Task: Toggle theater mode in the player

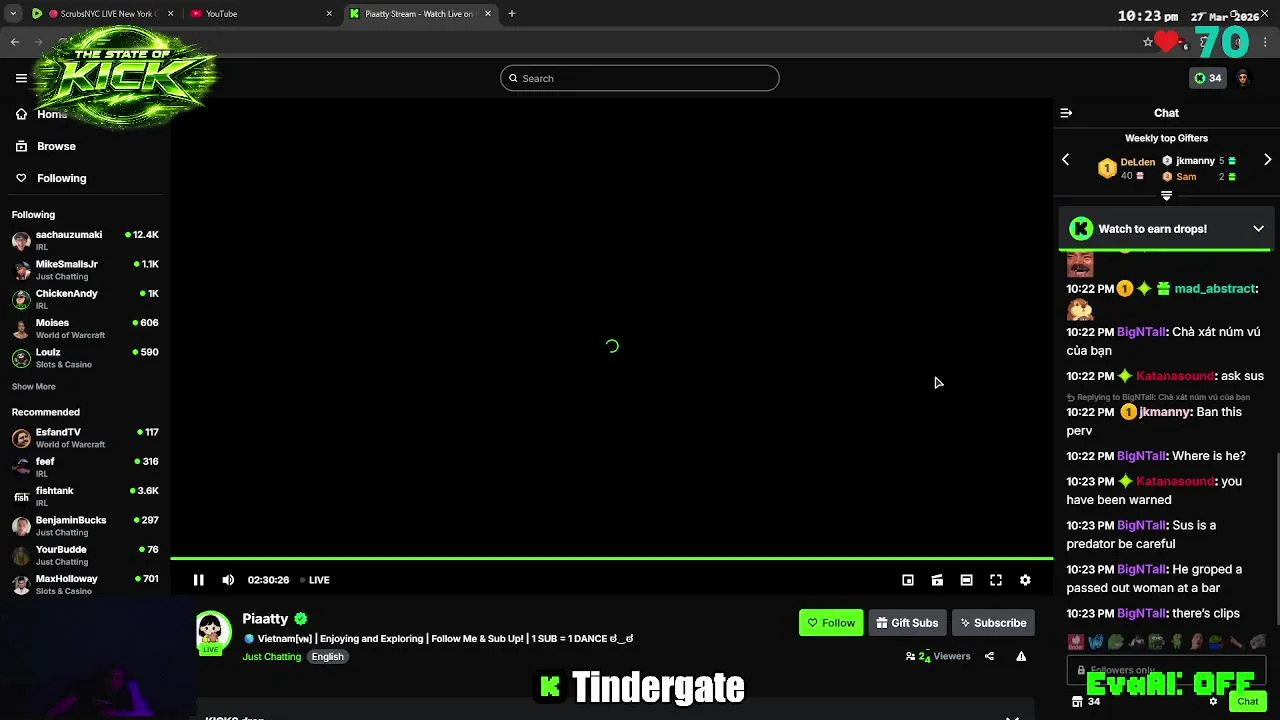Action: pos(966,580)
